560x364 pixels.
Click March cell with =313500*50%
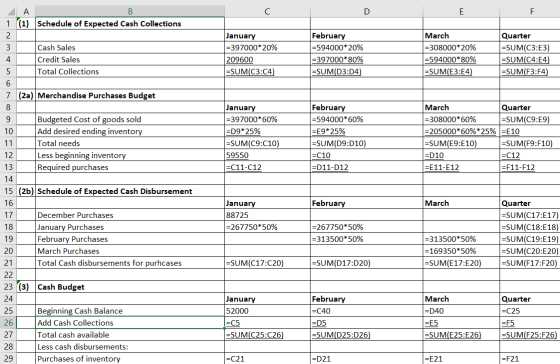pyautogui.click(x=461, y=239)
